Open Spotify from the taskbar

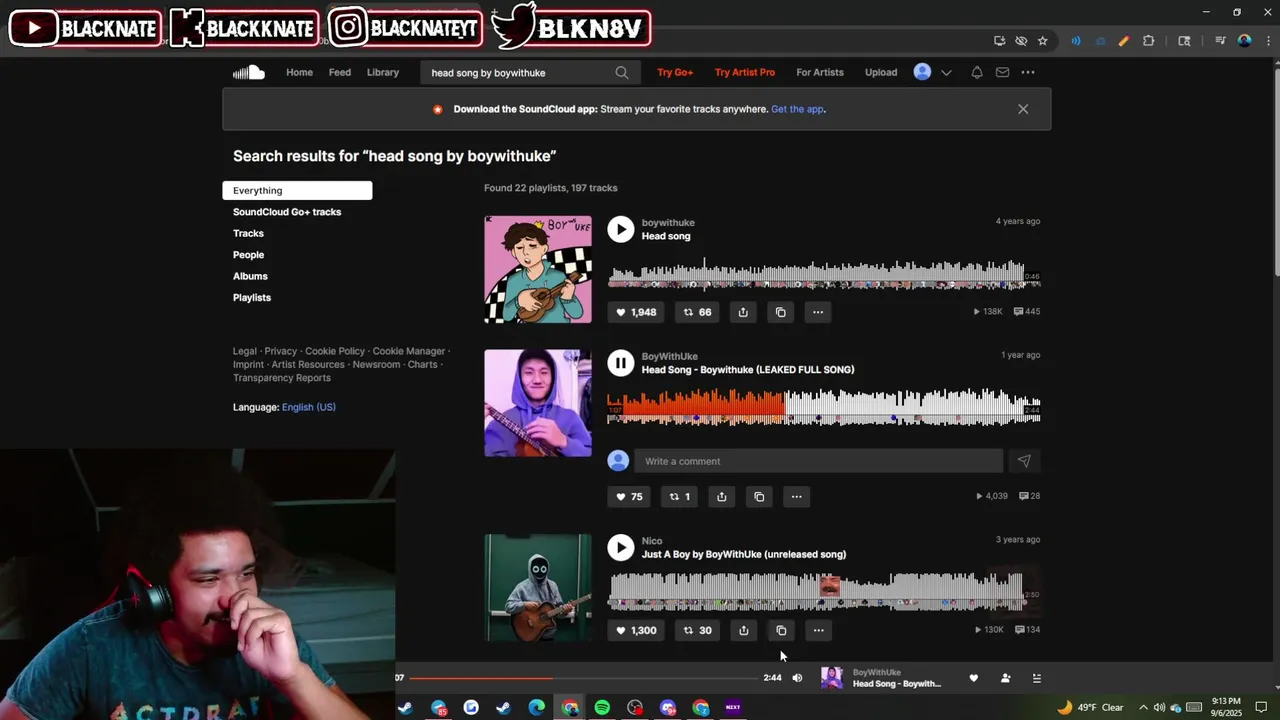click(602, 707)
